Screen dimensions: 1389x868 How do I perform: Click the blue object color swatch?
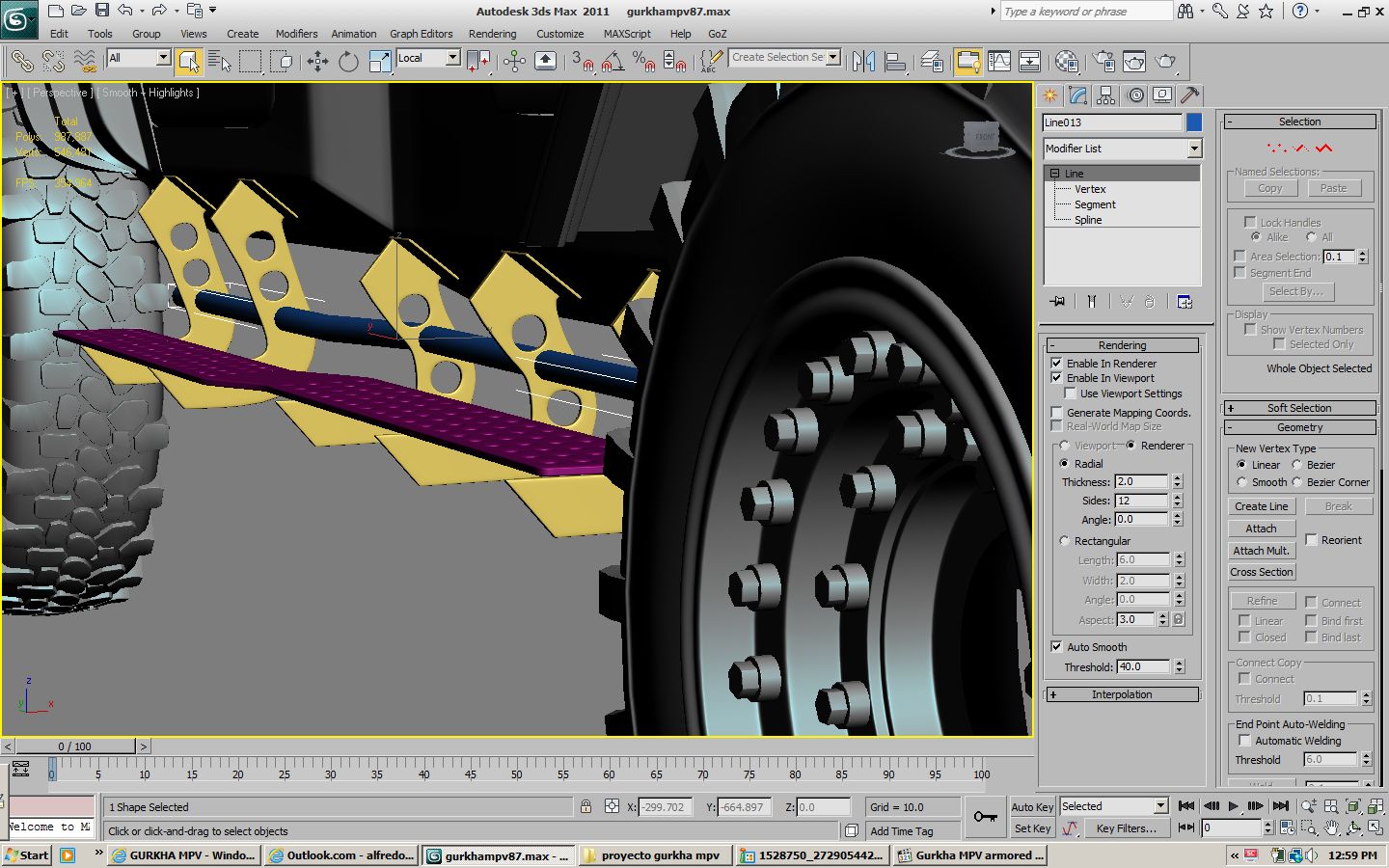[1194, 122]
